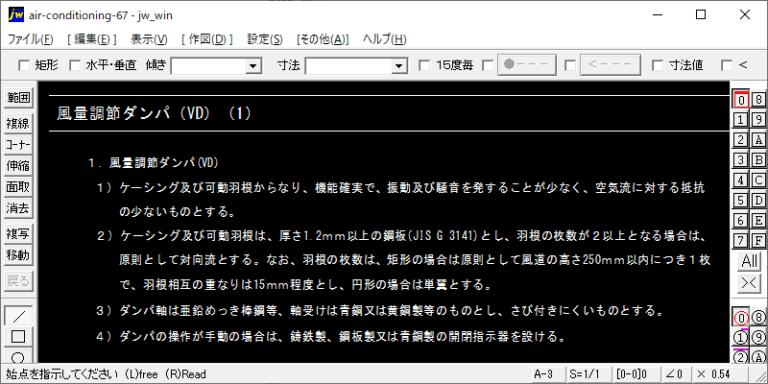
Task: Select layer C in layer bar
Action: coord(758,180)
